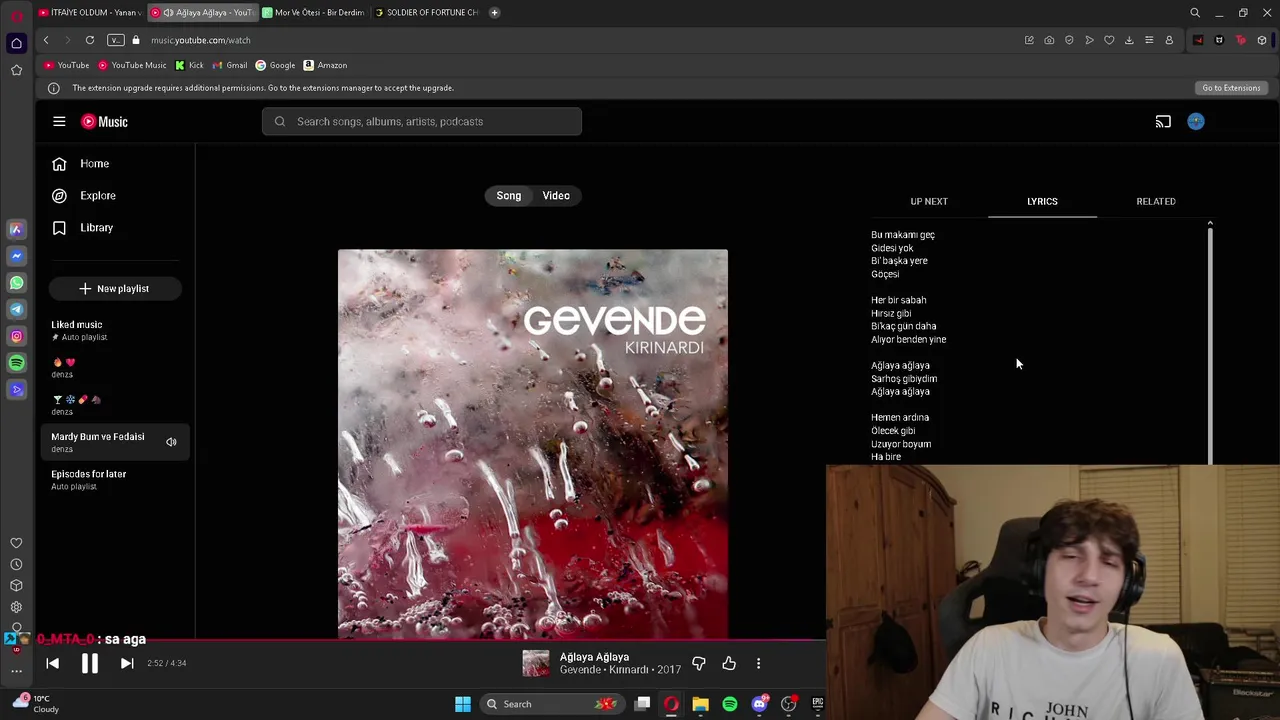Open Facebook Messenger in Opera sidebar
The height and width of the screenshot is (720, 1280).
16,256
